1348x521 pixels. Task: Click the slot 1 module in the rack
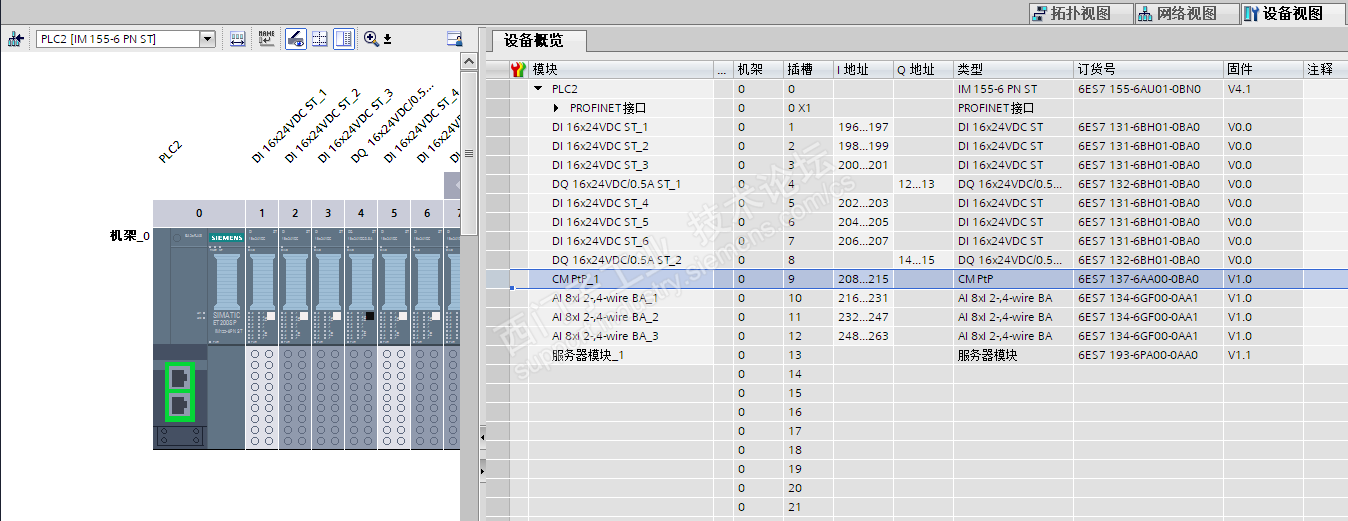(262, 337)
